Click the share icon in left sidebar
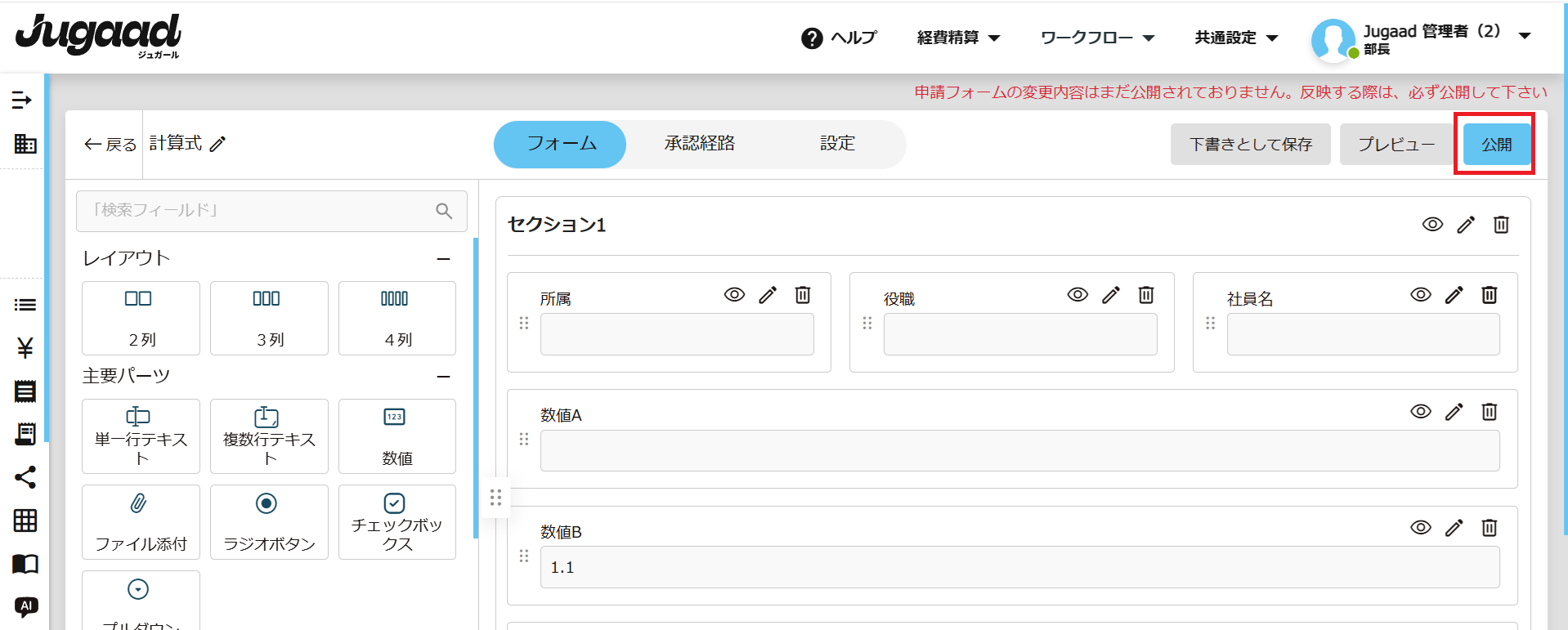1568x630 pixels. click(x=25, y=477)
